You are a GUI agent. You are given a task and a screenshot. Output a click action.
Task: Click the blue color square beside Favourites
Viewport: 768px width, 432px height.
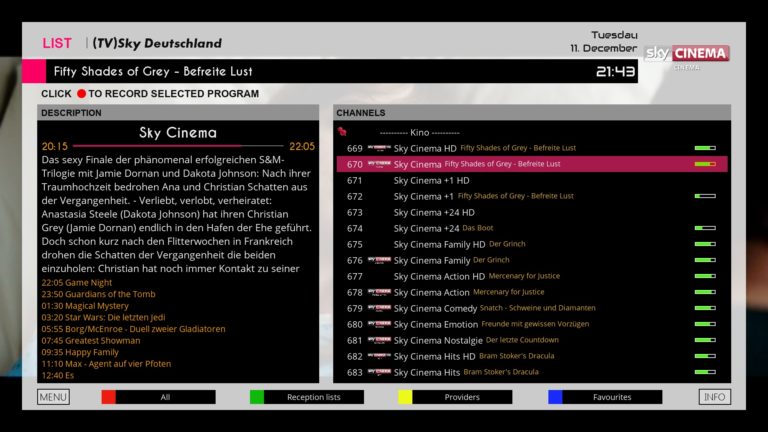coord(555,397)
